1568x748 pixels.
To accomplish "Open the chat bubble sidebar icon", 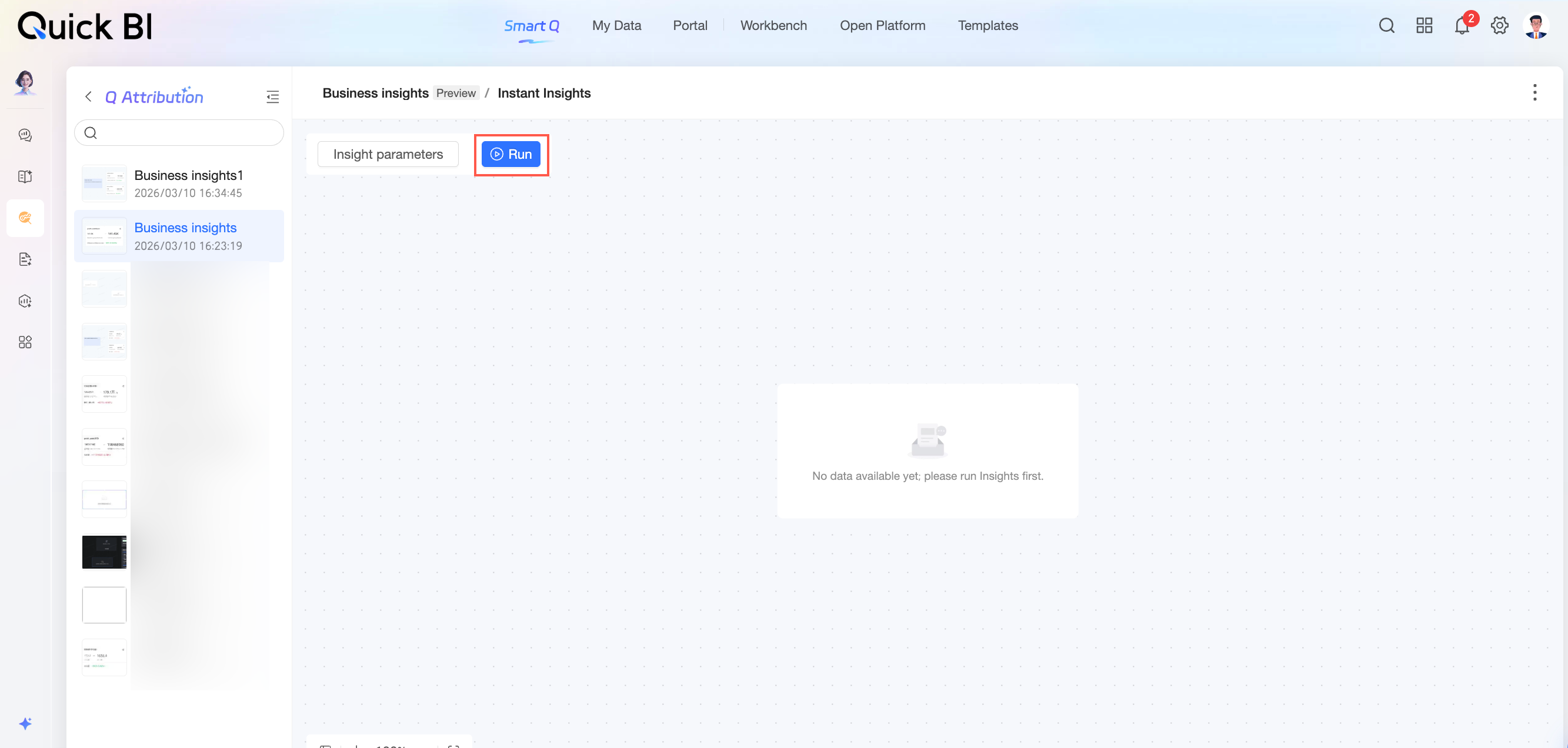I will (x=25, y=135).
